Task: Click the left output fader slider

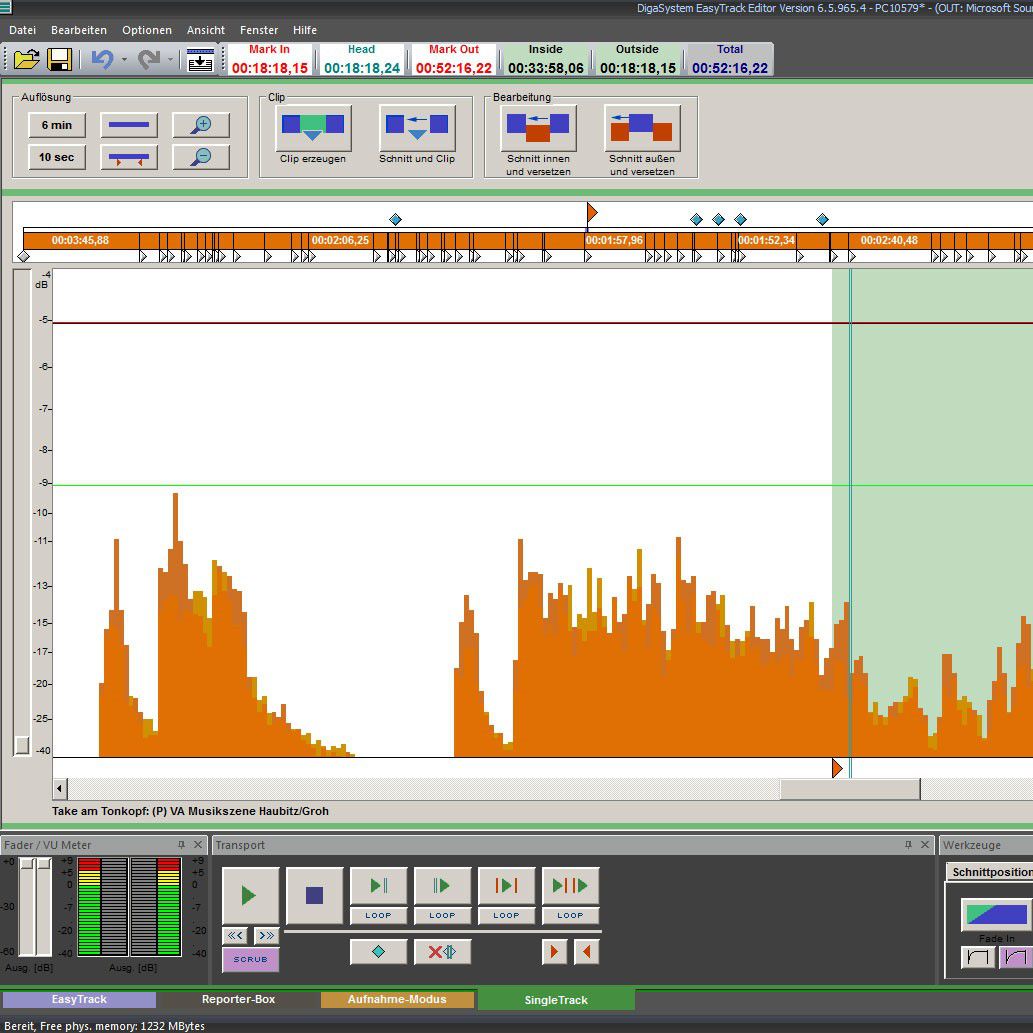Action: click(x=28, y=865)
